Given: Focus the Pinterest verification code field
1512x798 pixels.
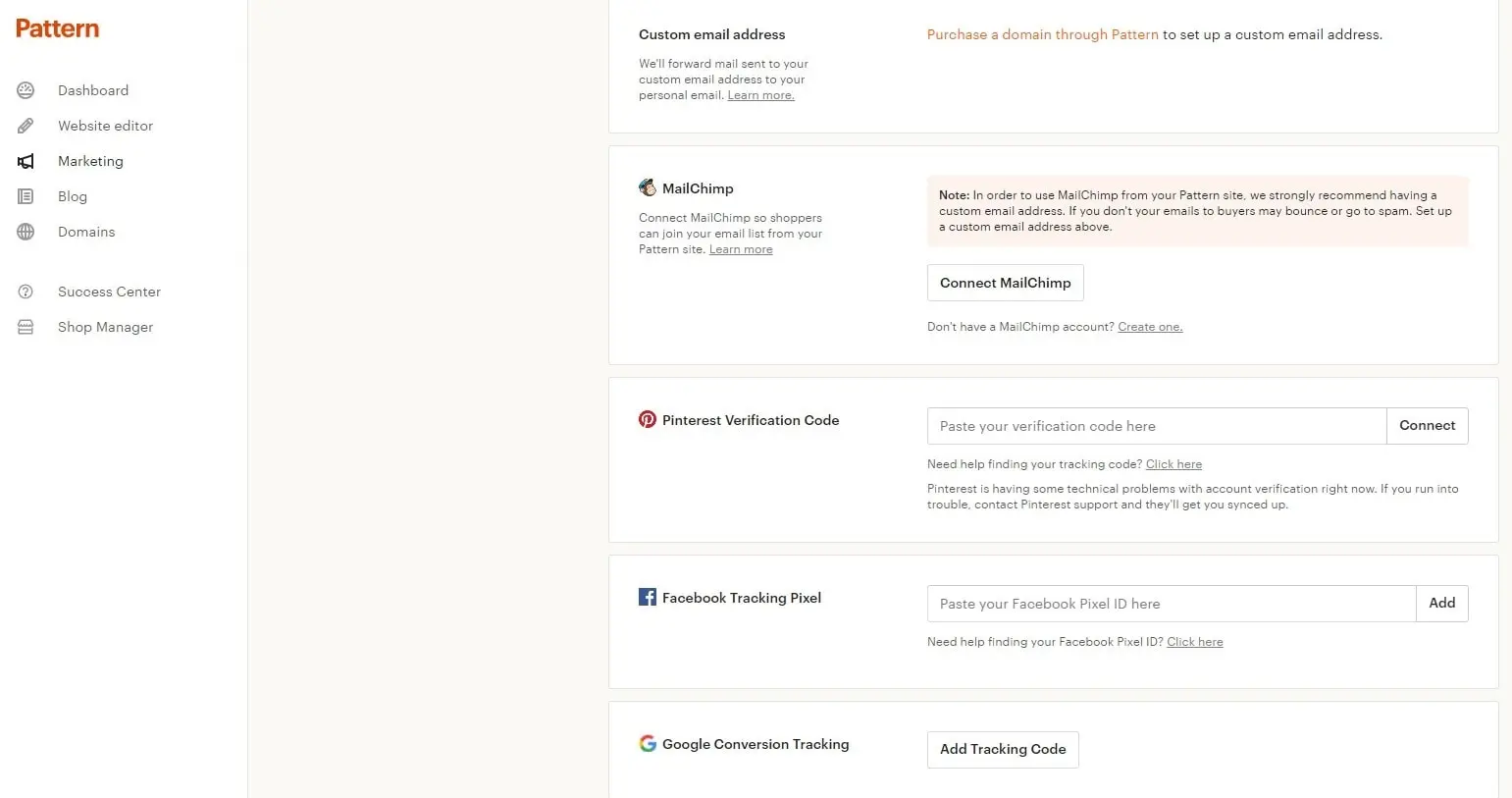Looking at the screenshot, I should click(x=1156, y=426).
